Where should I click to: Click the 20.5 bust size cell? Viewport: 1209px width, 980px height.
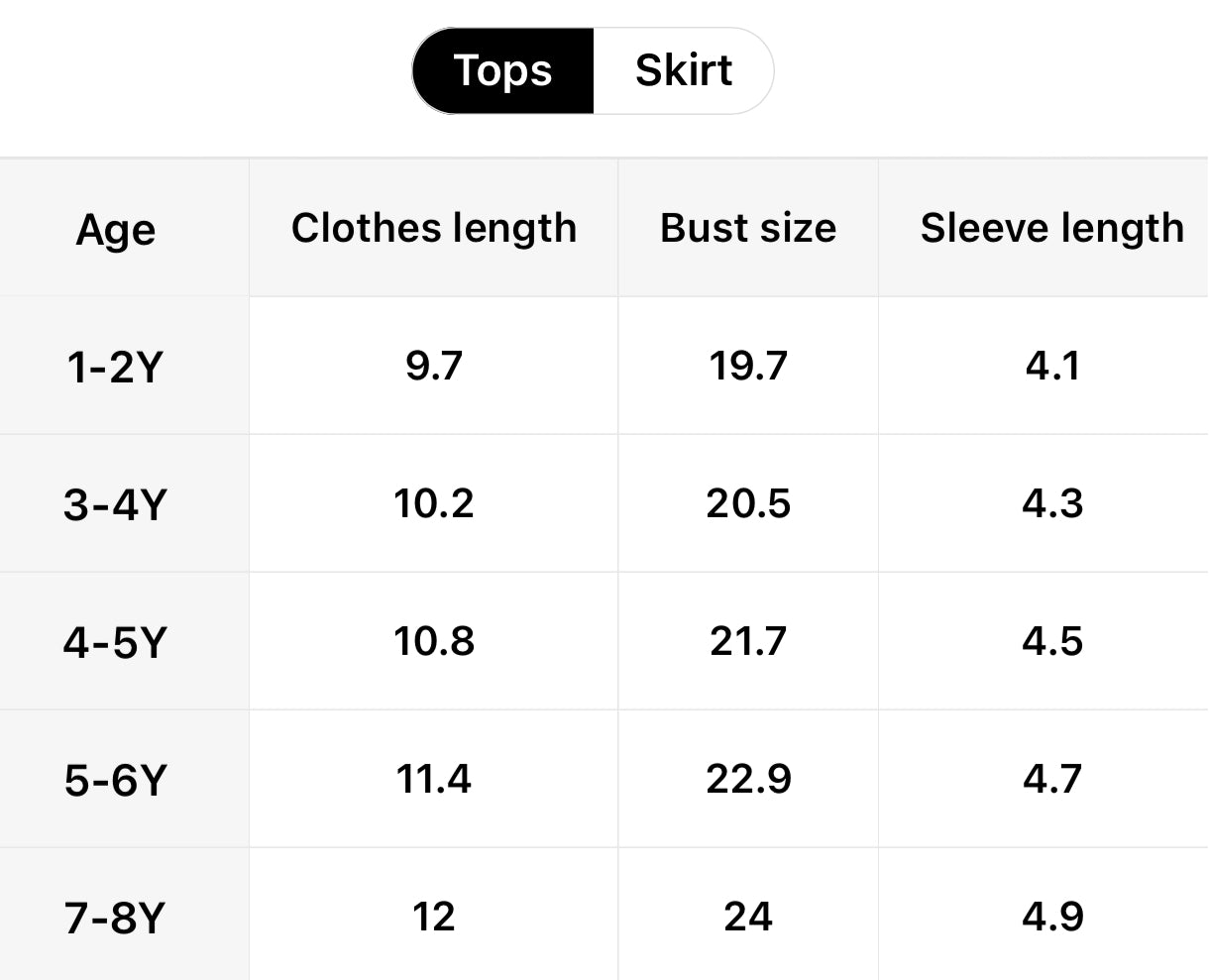click(748, 503)
